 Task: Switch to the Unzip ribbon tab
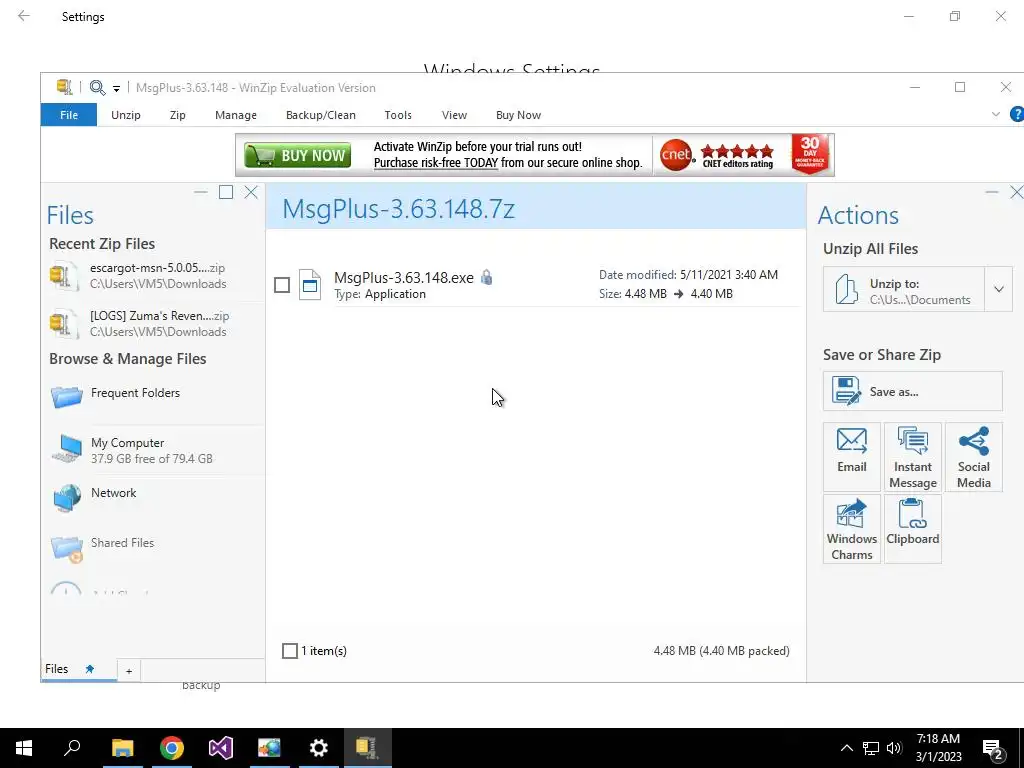tap(125, 115)
